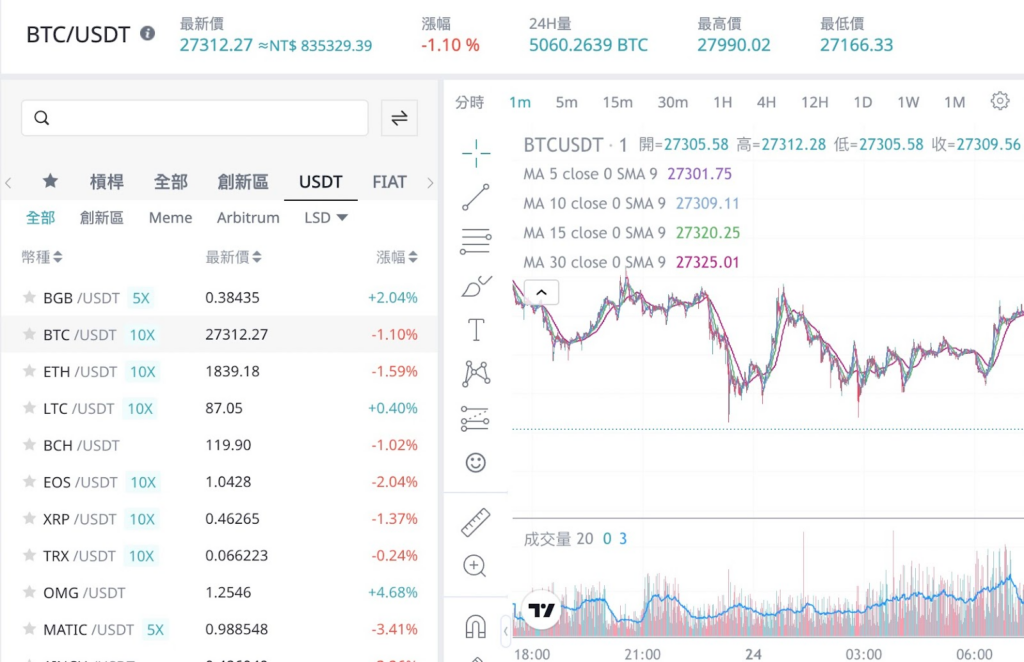Expand the LSD category dropdown
Image resolution: width=1024 pixels, height=662 pixels.
pos(326,218)
